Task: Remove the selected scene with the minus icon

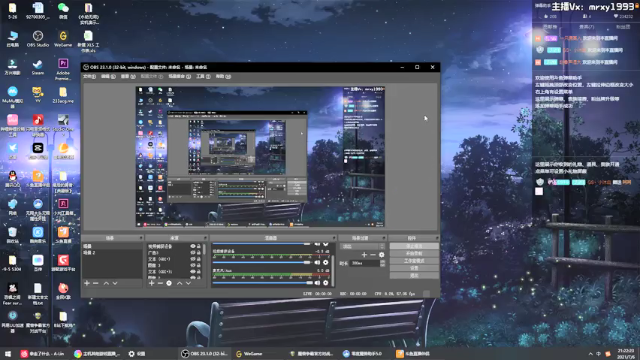Action: (x=96, y=283)
